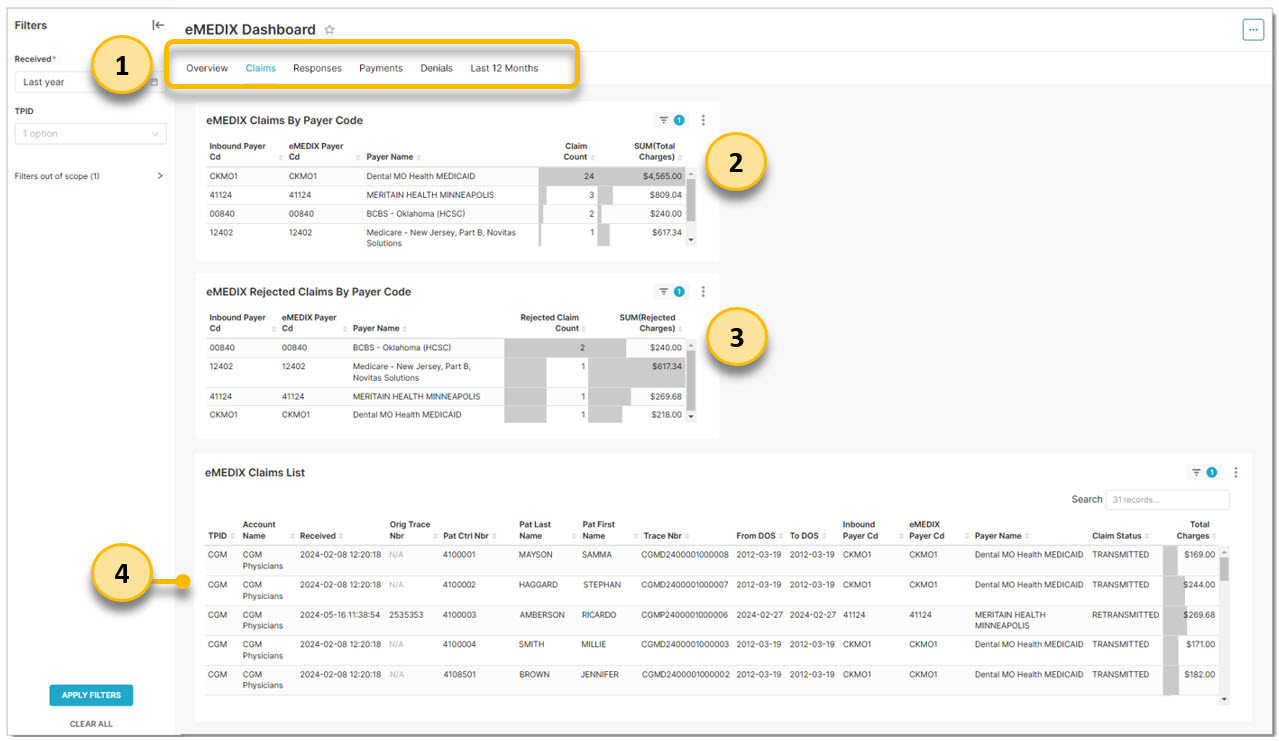The height and width of the screenshot is (741, 1279).
Task: Collapse the Filters sidebar panel
Action: pyautogui.click(x=158, y=25)
